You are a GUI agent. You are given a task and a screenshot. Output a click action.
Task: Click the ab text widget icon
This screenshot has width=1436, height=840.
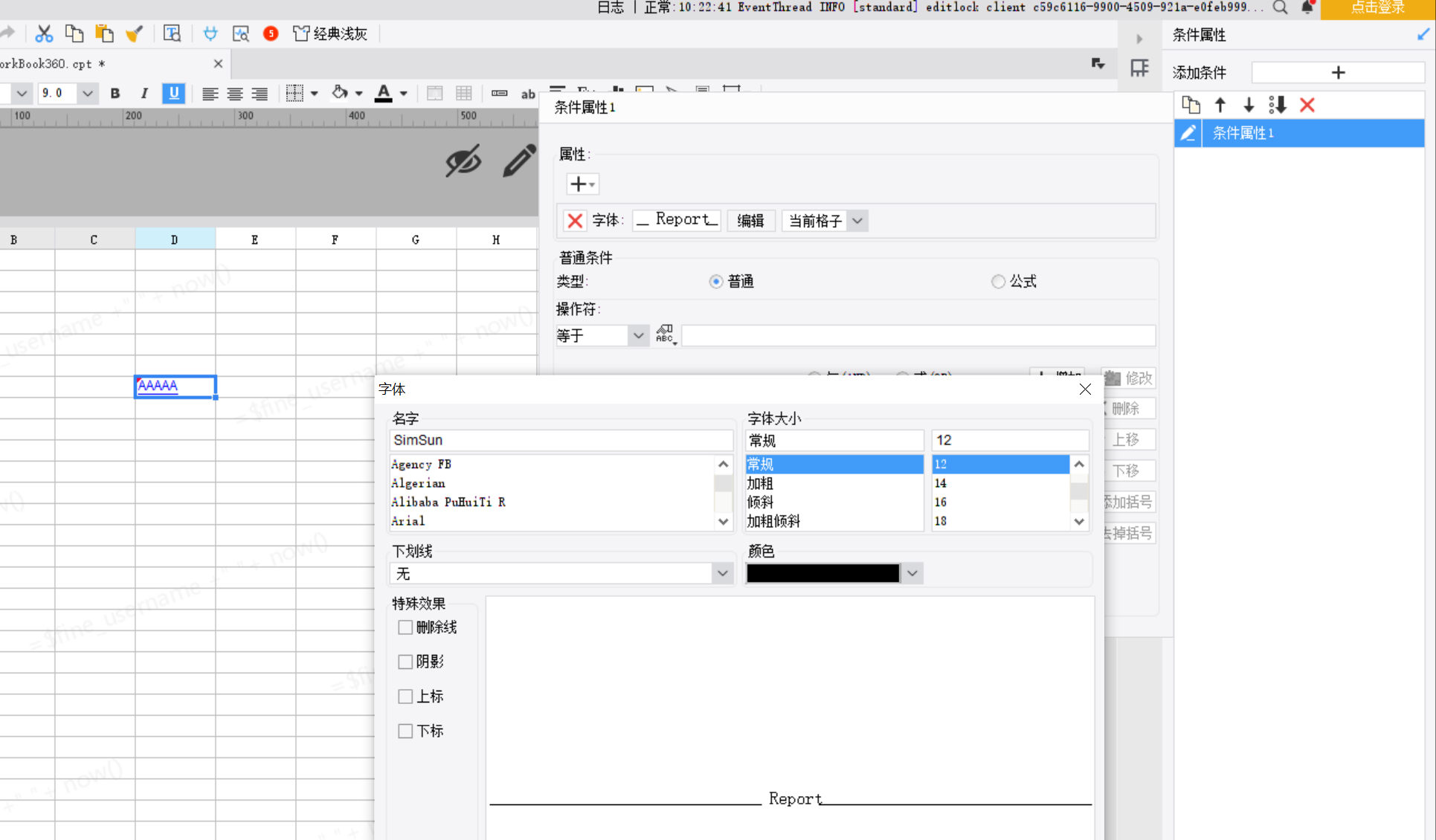coord(528,94)
